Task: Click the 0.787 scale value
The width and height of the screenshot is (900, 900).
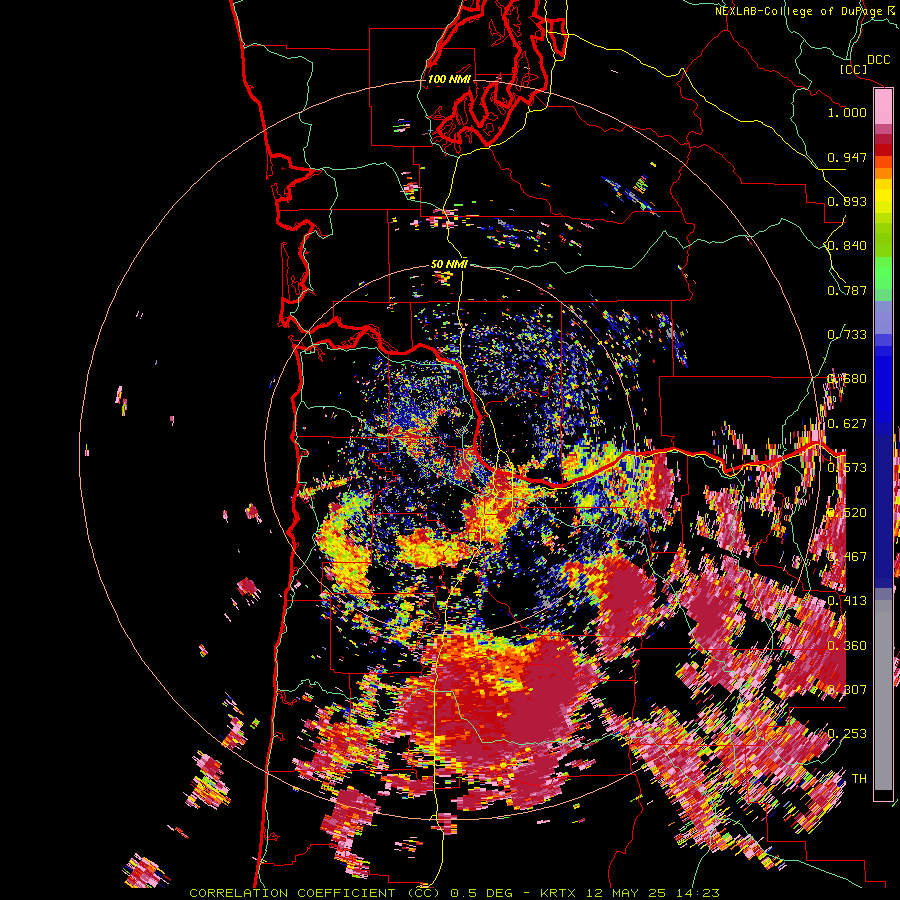Action: [847, 290]
